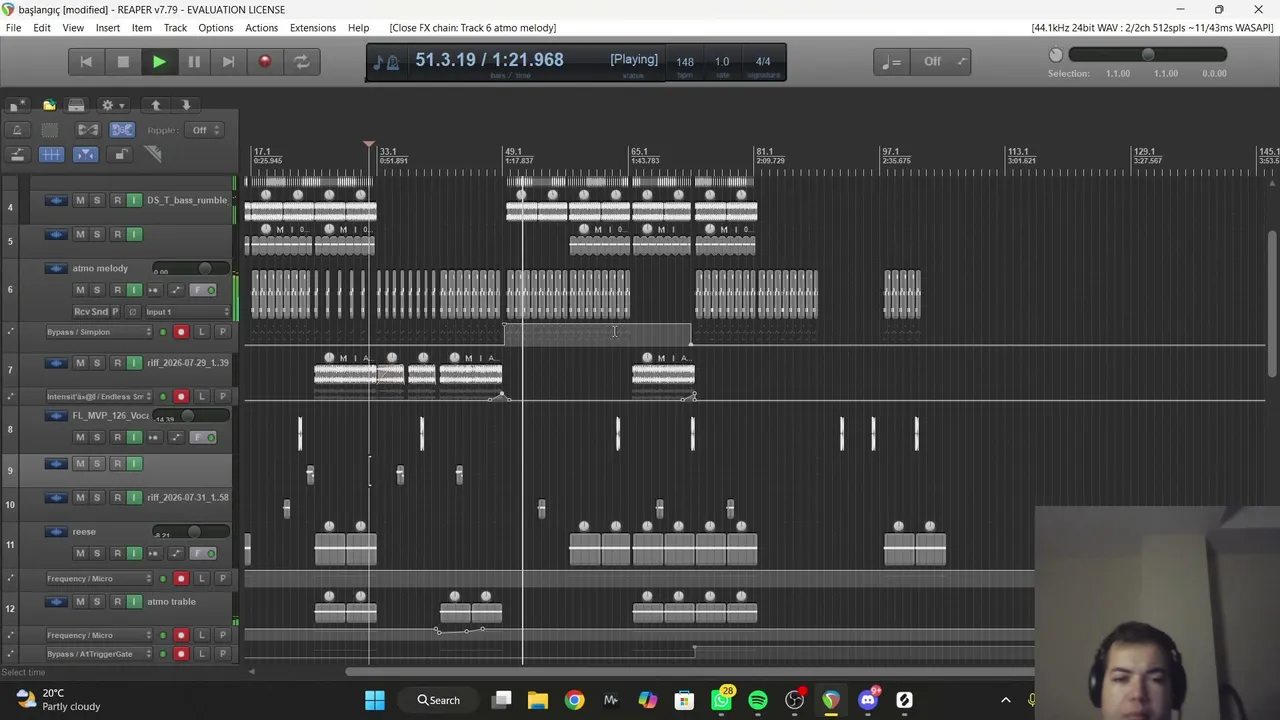Viewport: 1280px width, 720px height.
Task: Open the project settings gear dropdown
Action: (x=112, y=105)
